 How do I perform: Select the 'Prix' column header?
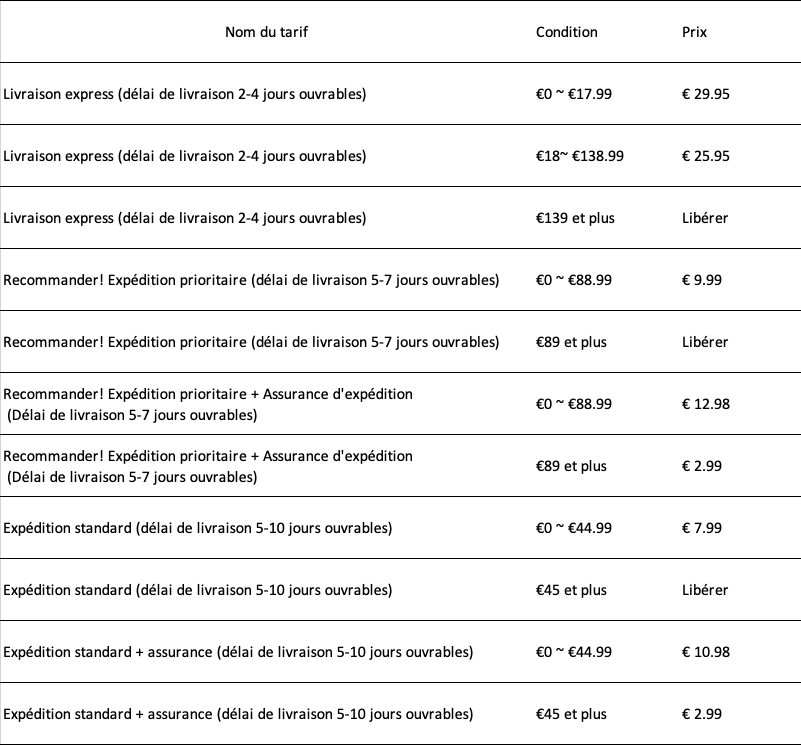pyautogui.click(x=694, y=32)
